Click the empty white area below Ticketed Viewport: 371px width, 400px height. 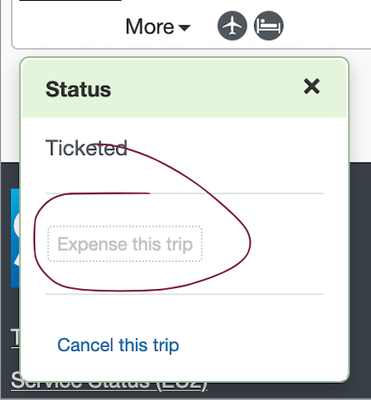[184, 175]
